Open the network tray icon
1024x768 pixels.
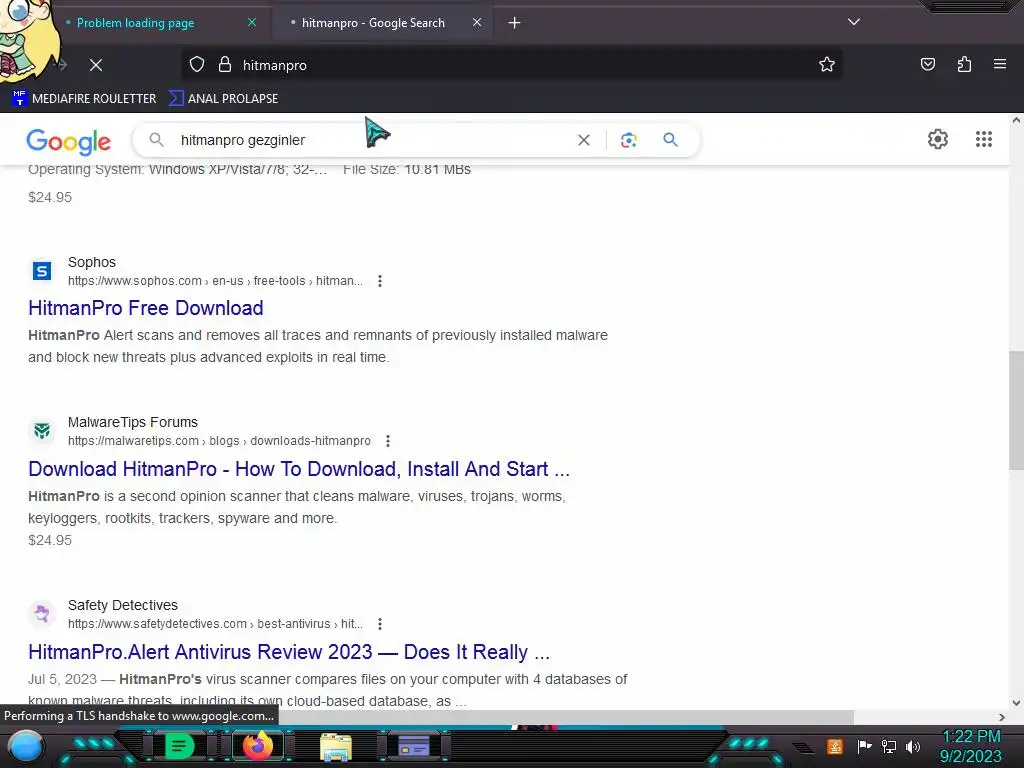click(888, 746)
